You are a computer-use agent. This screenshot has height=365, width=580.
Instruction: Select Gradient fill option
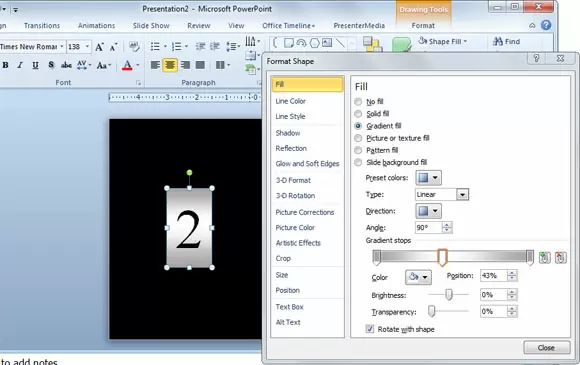coord(358,126)
